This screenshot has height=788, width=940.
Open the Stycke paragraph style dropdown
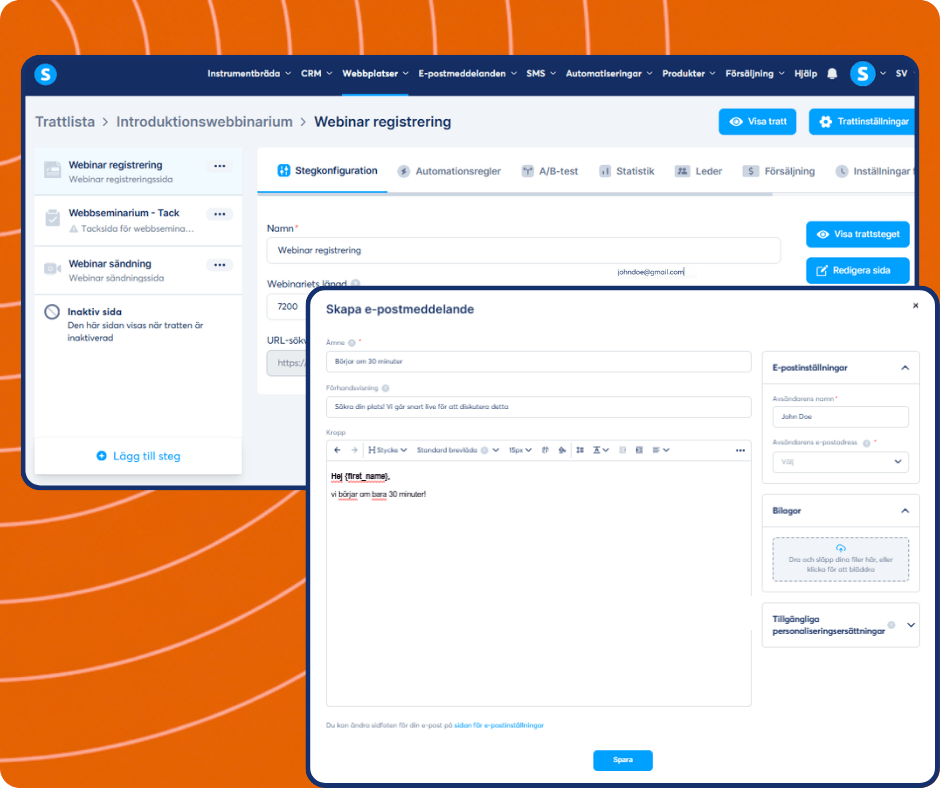point(387,450)
